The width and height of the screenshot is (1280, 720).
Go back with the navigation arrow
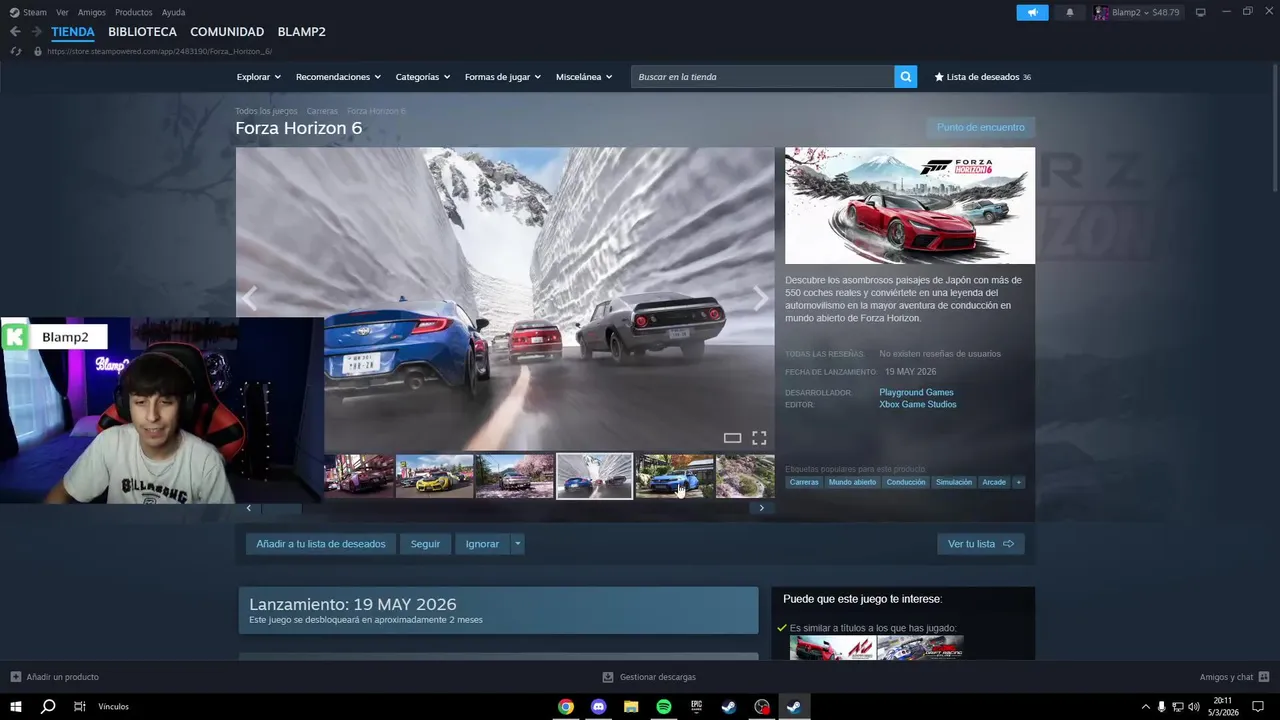pos(15,32)
